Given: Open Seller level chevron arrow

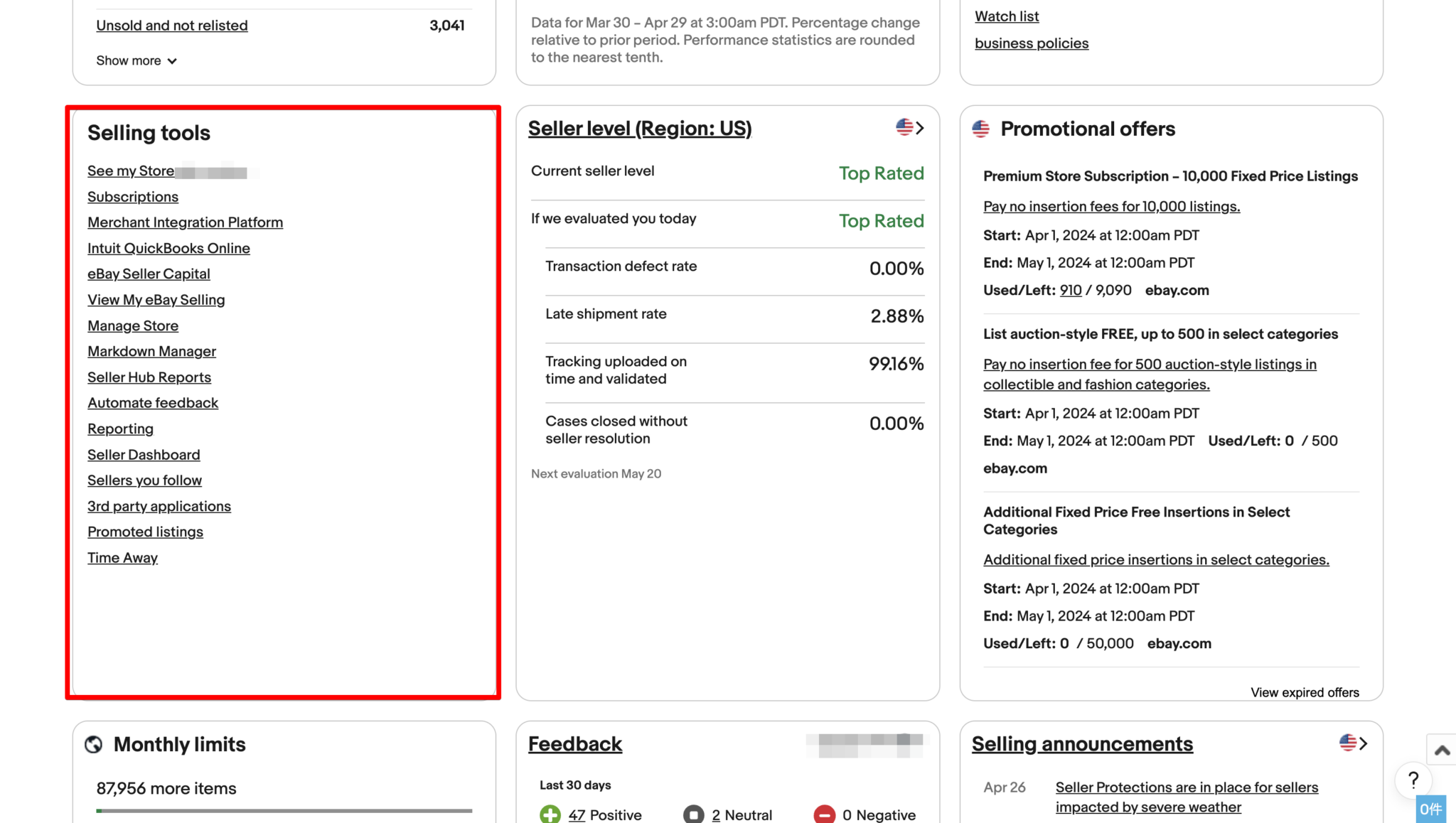Looking at the screenshot, I should [x=920, y=128].
